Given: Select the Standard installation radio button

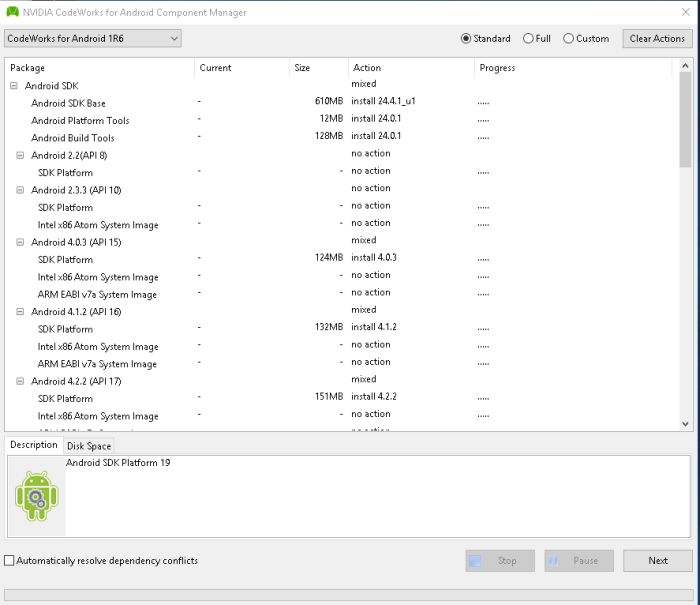Looking at the screenshot, I should (466, 38).
